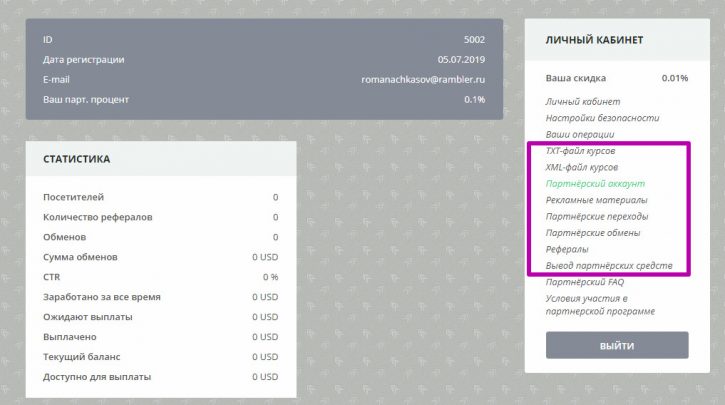This screenshot has height=405, width=725.
Task: Click the ЛИЧНЫЙ КАБИНЕТ panel heading
Action: [594, 40]
